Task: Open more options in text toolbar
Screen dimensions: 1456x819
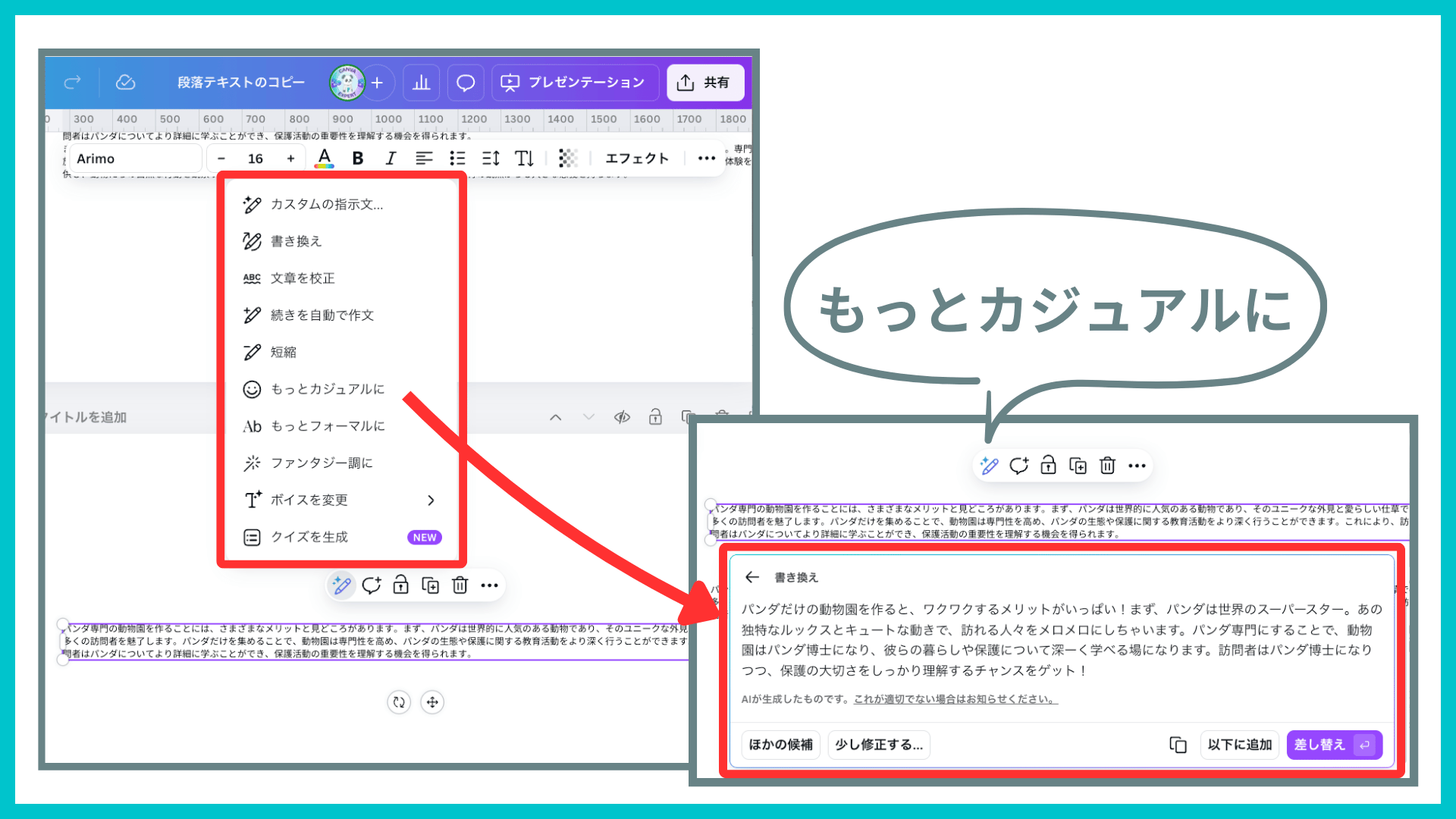Action: tap(706, 158)
